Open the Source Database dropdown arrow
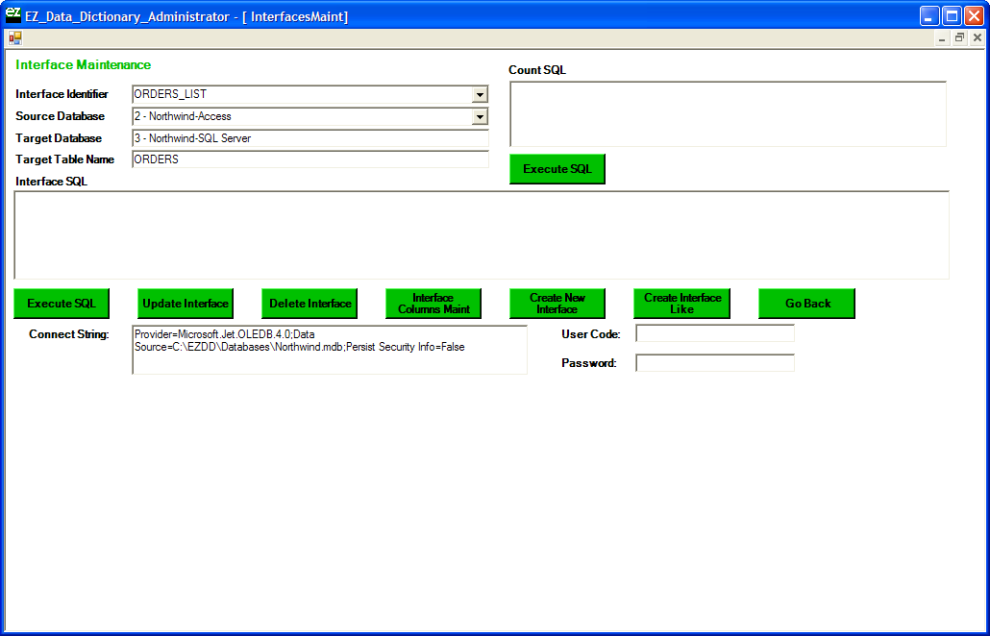This screenshot has height=636, width=990. (x=480, y=117)
